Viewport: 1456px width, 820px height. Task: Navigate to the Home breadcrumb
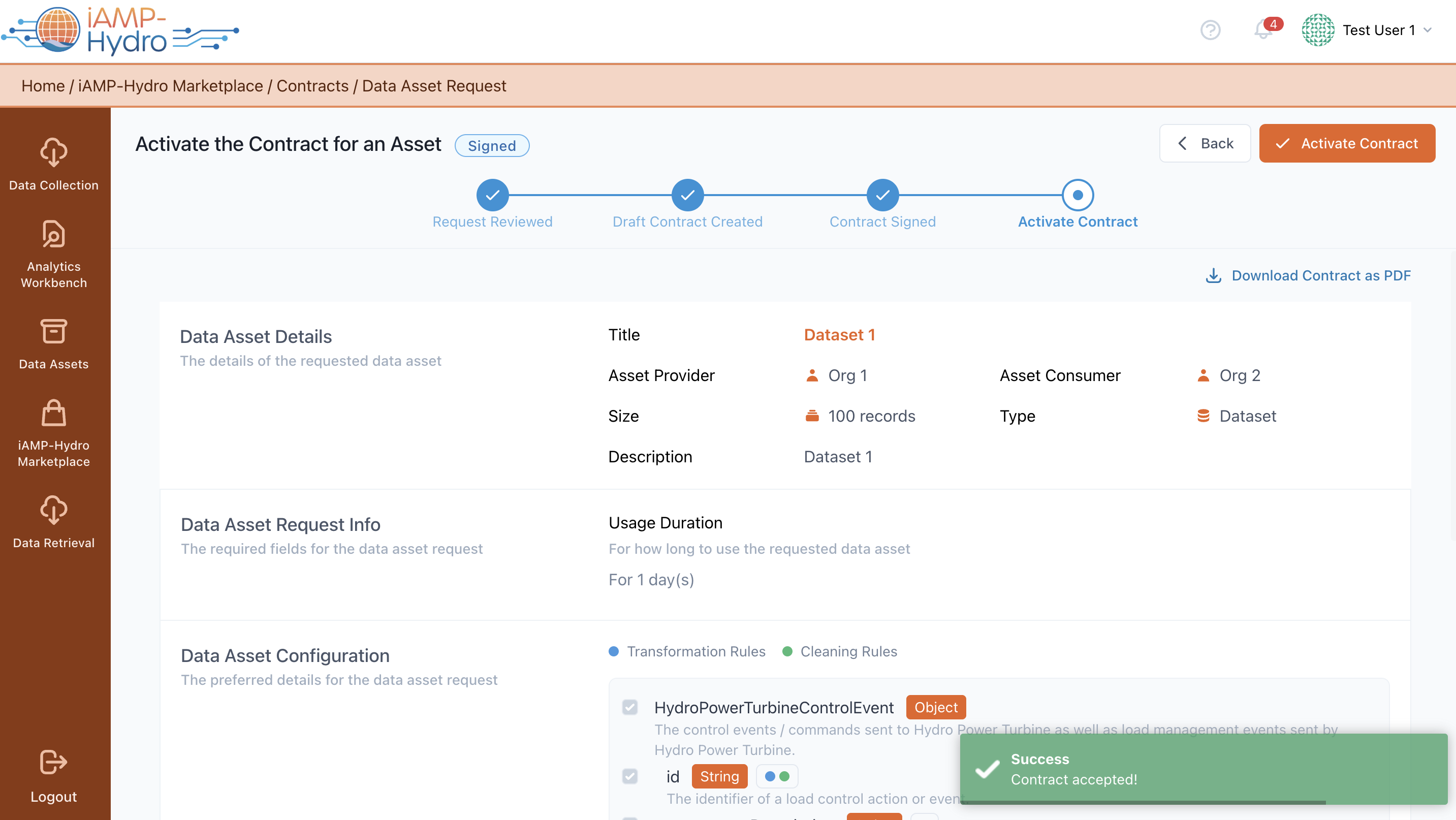click(x=43, y=86)
